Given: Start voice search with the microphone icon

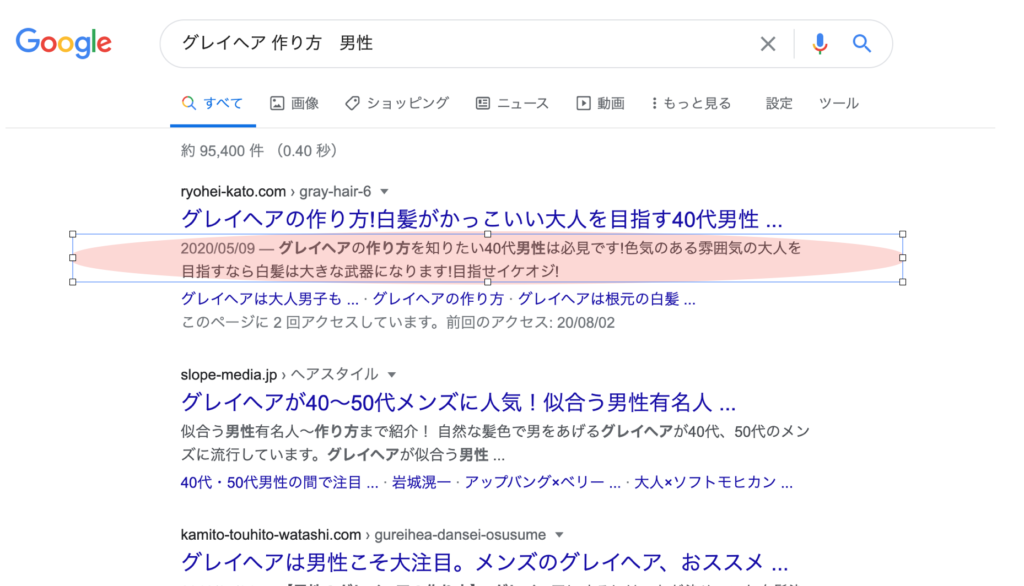Looking at the screenshot, I should point(820,44).
